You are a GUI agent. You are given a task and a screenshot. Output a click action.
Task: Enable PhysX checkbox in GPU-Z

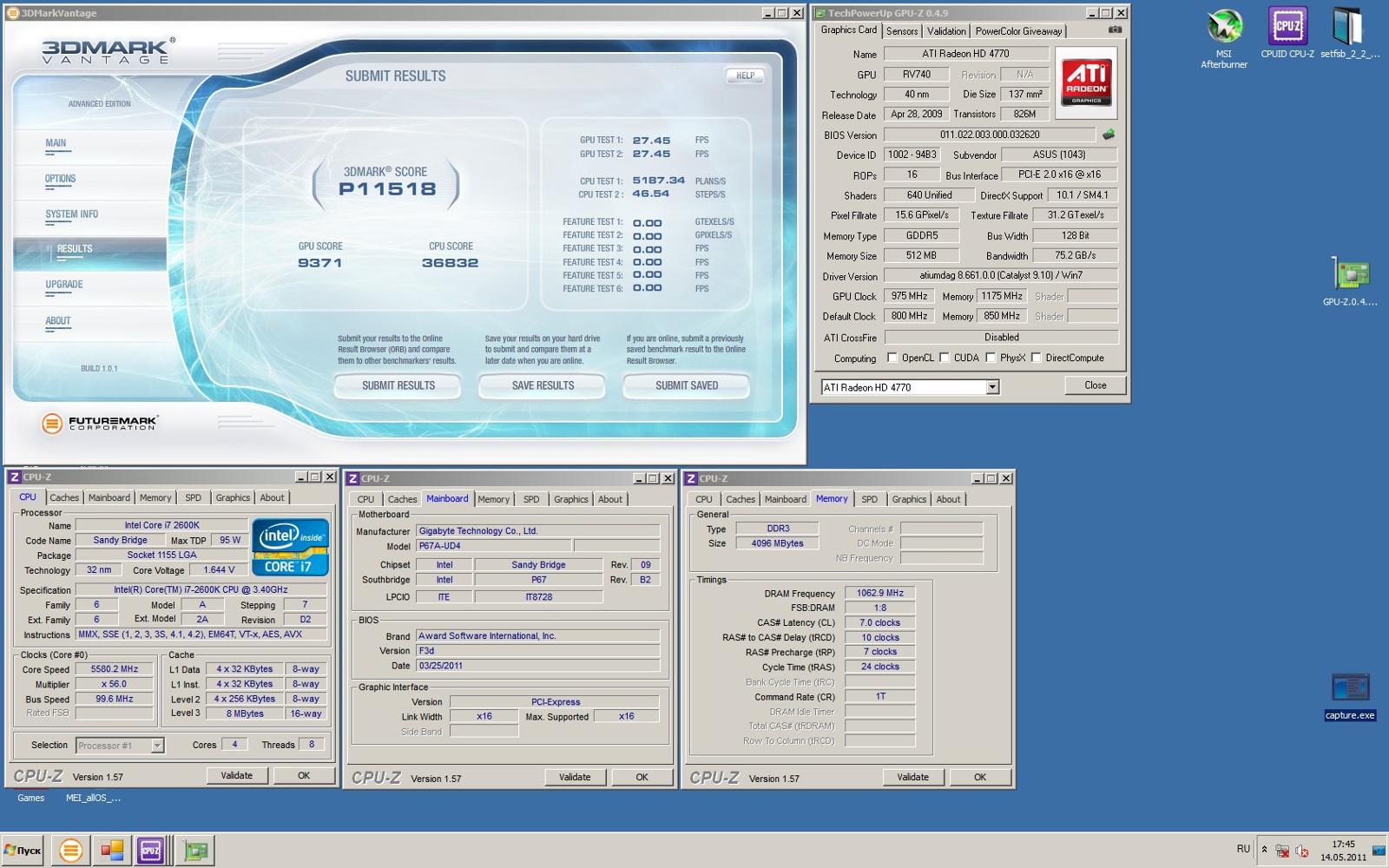pos(990,358)
